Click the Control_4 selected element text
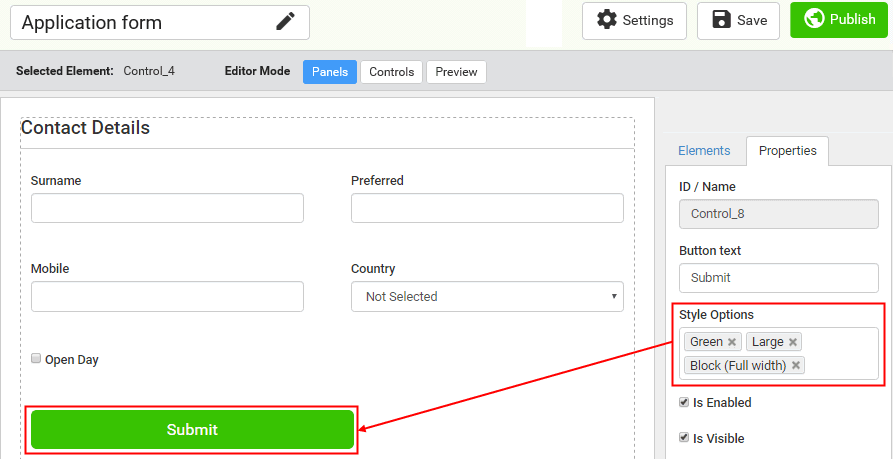This screenshot has width=893, height=459. [x=149, y=72]
